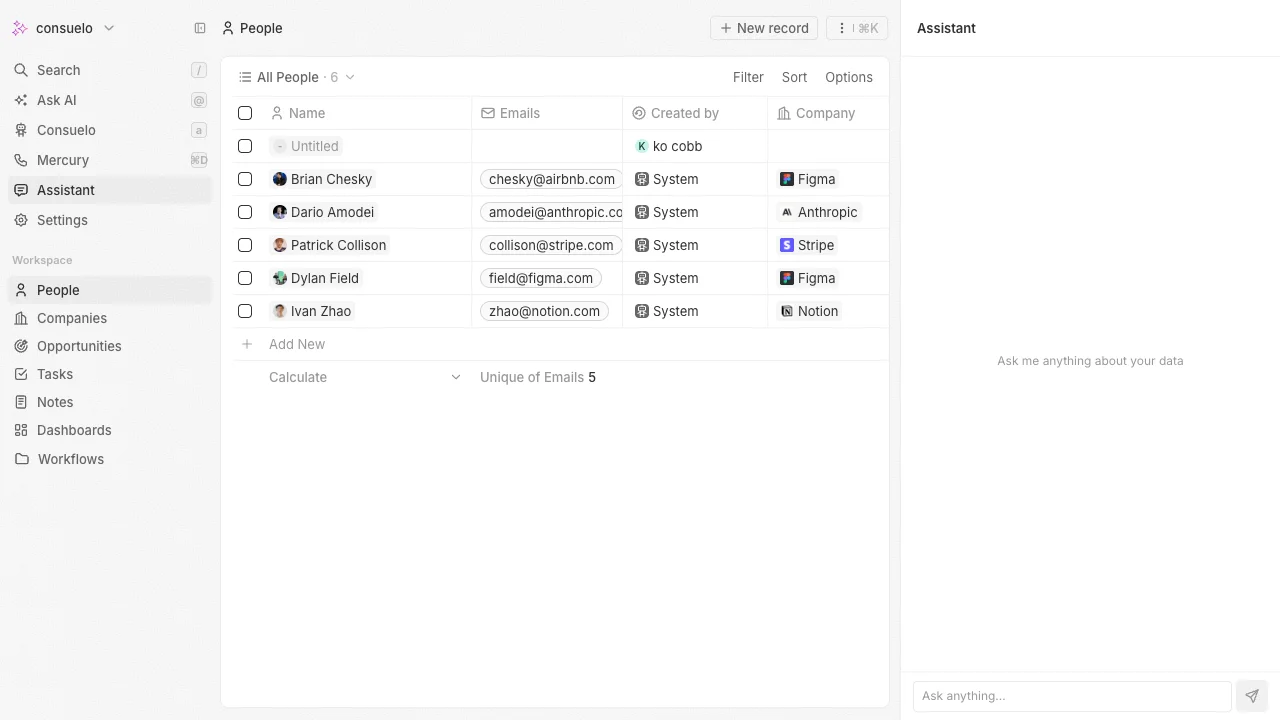Image resolution: width=1280 pixels, height=720 pixels.
Task: Open Settings from the sidebar
Action: coord(61,220)
